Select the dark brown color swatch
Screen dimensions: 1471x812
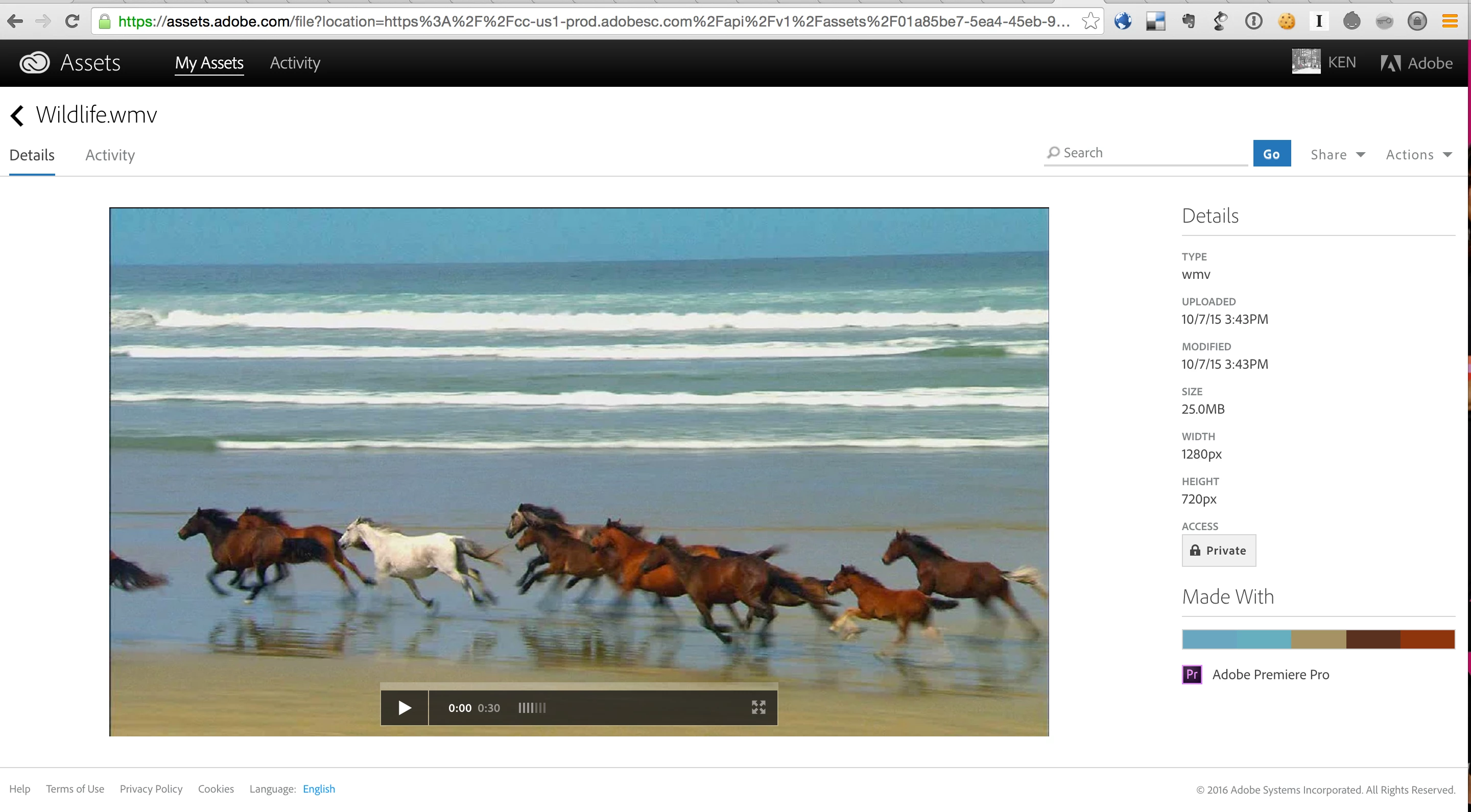(x=1373, y=639)
